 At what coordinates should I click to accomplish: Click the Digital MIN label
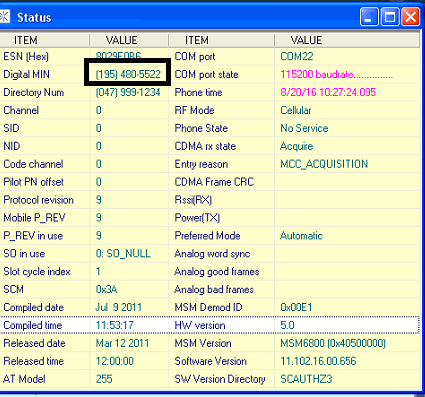[x=26, y=74]
